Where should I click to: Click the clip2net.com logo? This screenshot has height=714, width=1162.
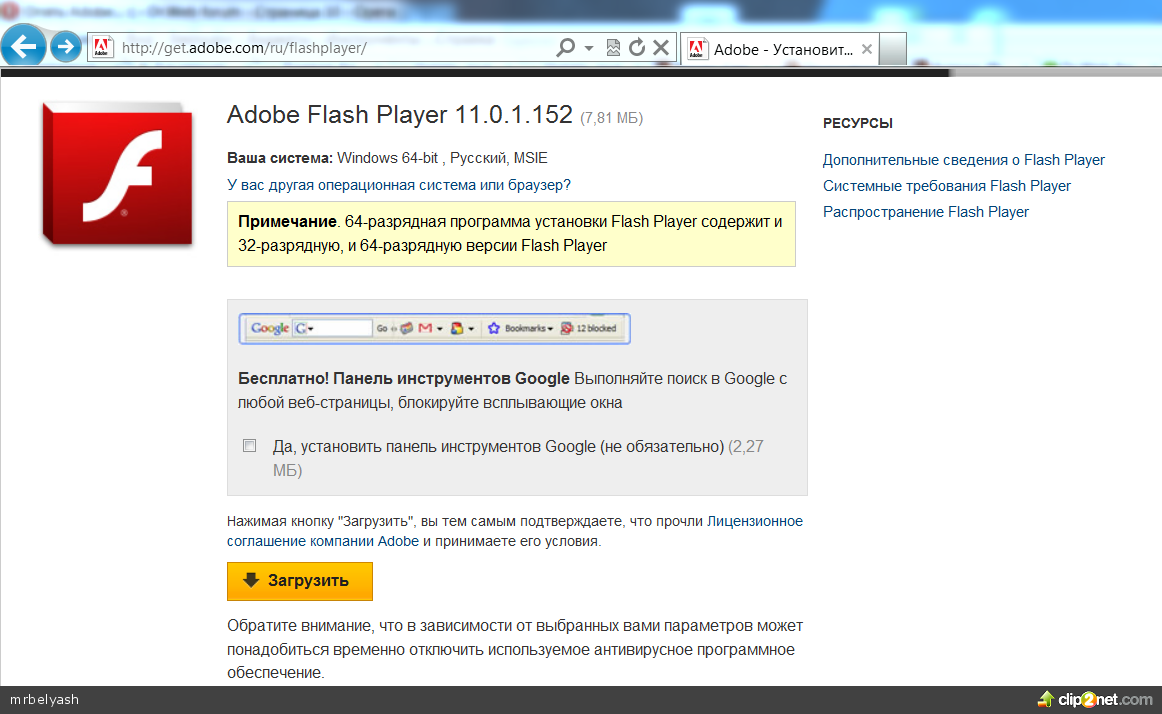1096,699
